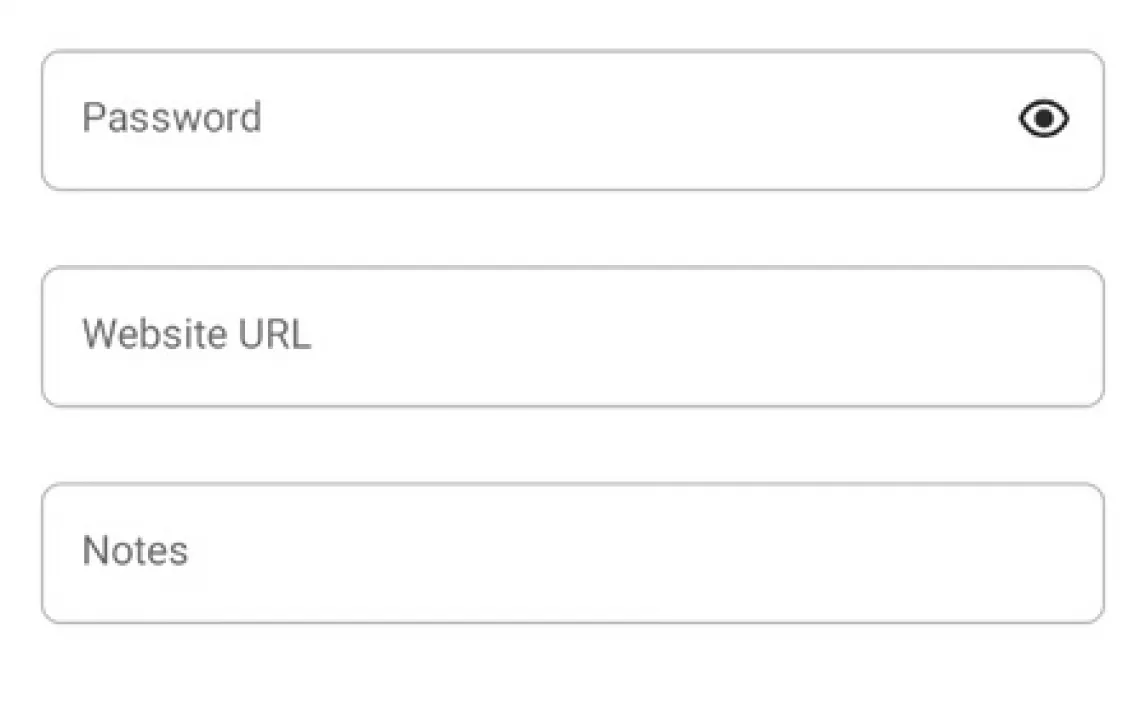Reveal password characters via the eye toggle
Viewport: 1146px width, 716px height.
pyautogui.click(x=1044, y=119)
